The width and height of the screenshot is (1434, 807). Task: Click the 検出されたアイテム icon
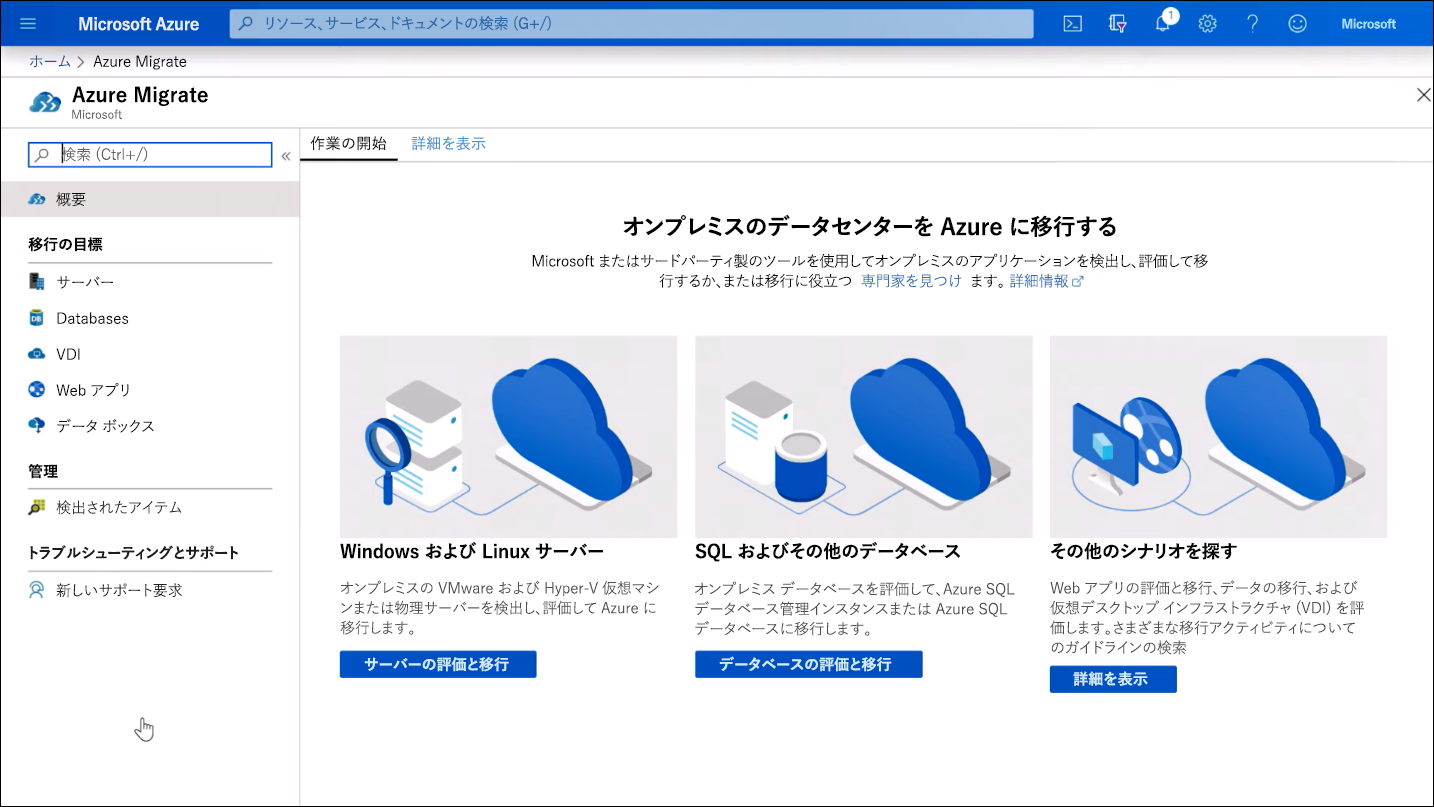tap(37, 507)
